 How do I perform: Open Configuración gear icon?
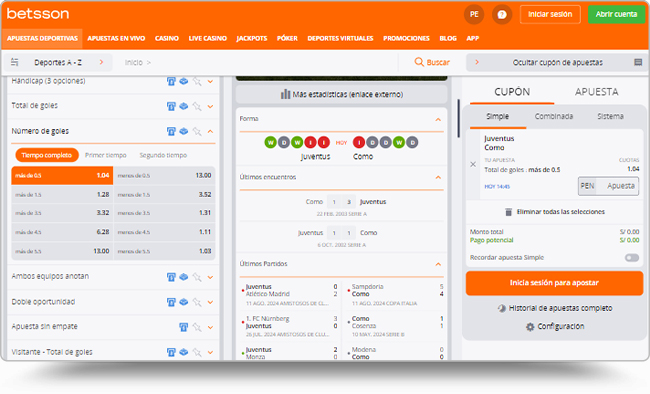(x=530, y=327)
